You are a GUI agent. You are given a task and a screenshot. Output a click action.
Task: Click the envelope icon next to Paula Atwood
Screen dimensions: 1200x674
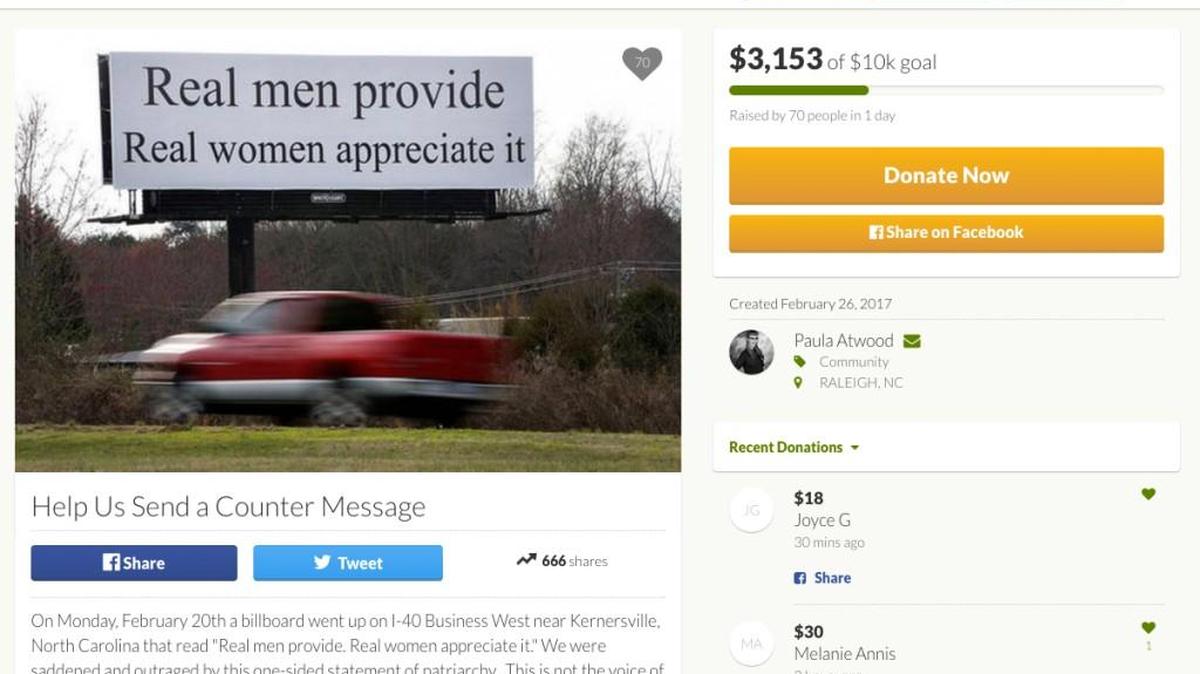(911, 341)
